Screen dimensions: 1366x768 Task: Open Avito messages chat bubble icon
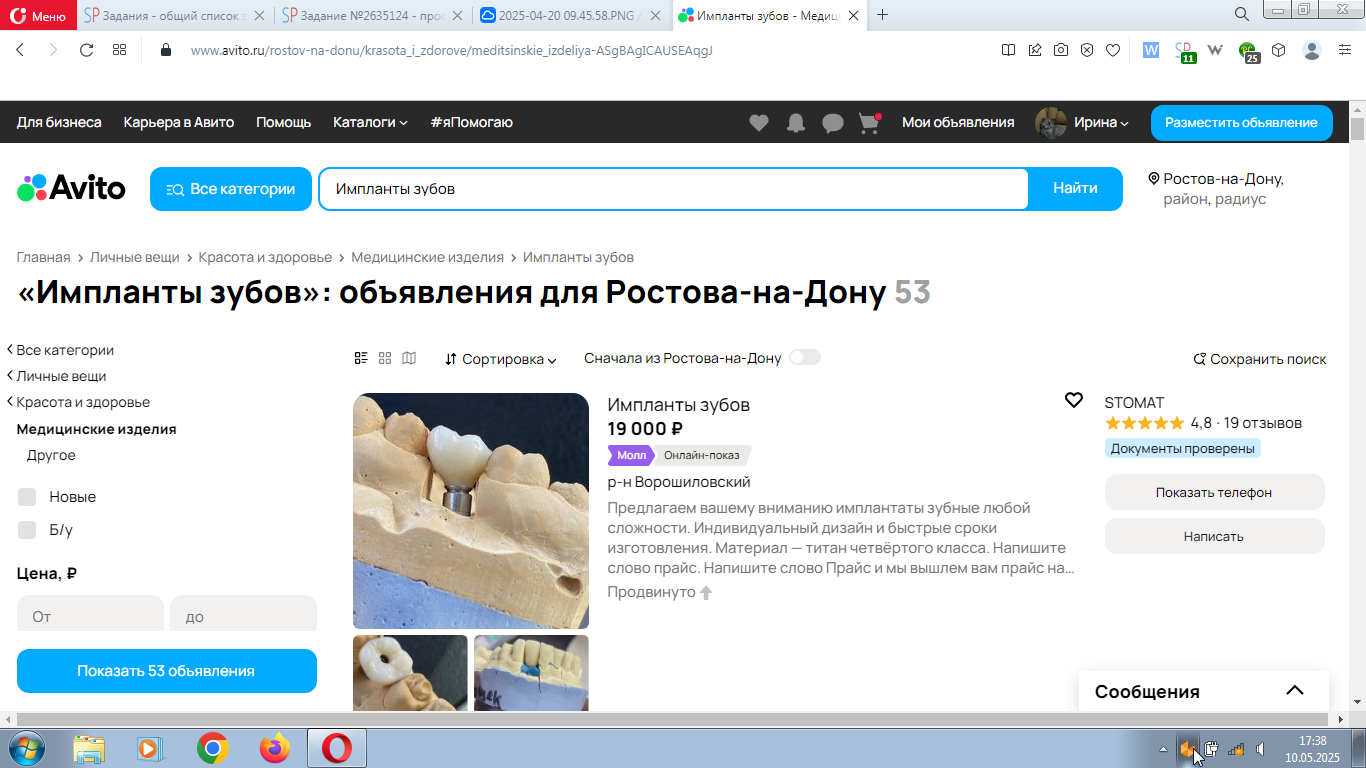pyautogui.click(x=833, y=123)
